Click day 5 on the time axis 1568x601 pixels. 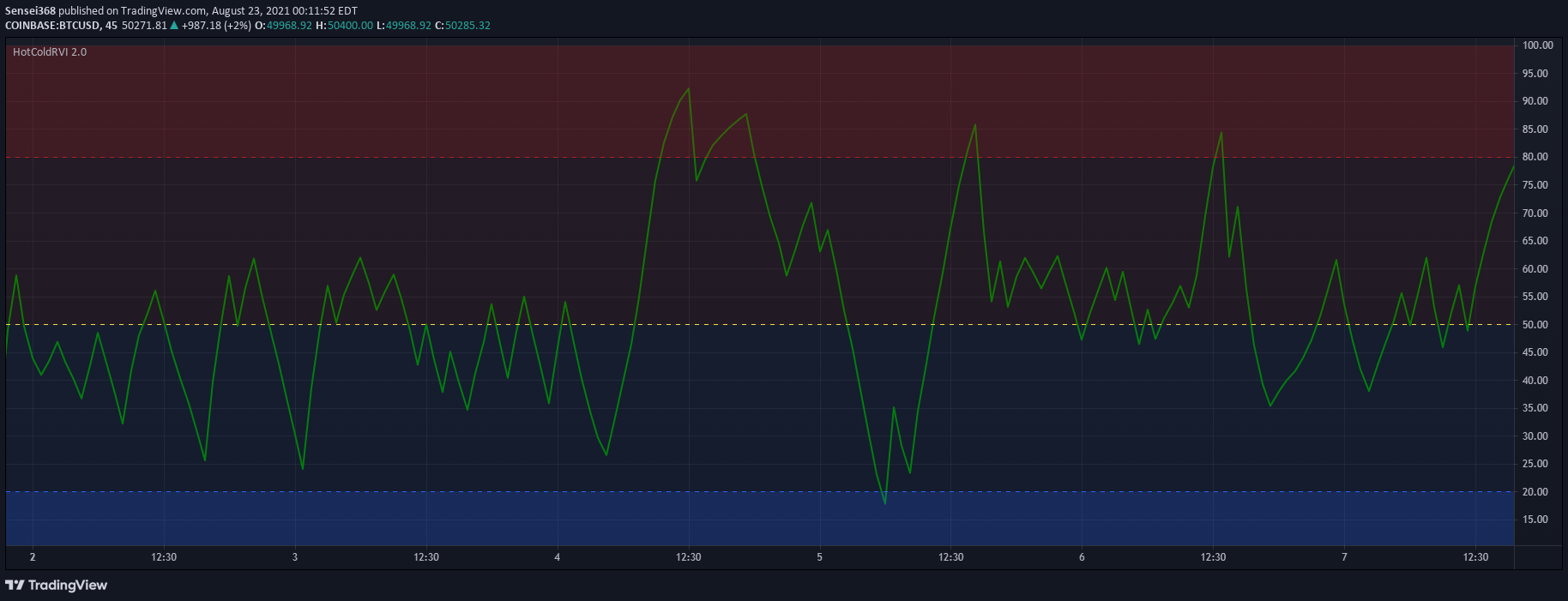click(819, 557)
